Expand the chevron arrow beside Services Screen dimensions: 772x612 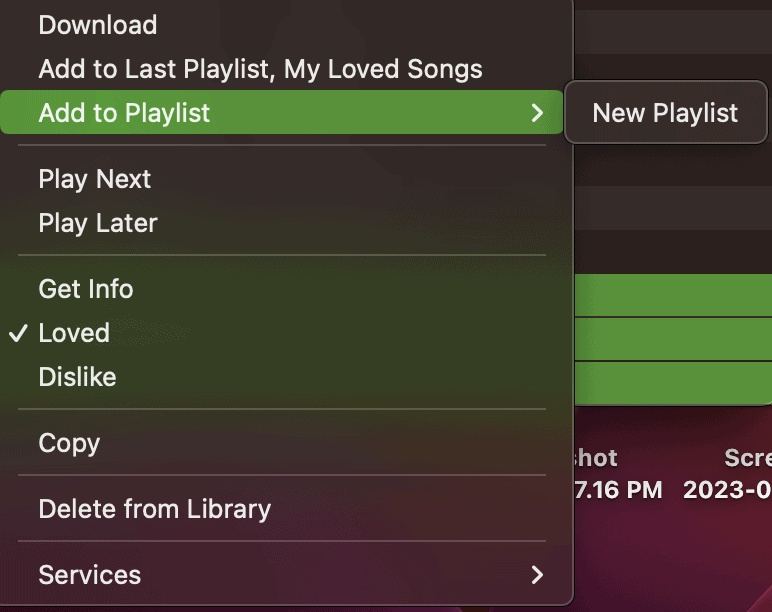[537, 575]
